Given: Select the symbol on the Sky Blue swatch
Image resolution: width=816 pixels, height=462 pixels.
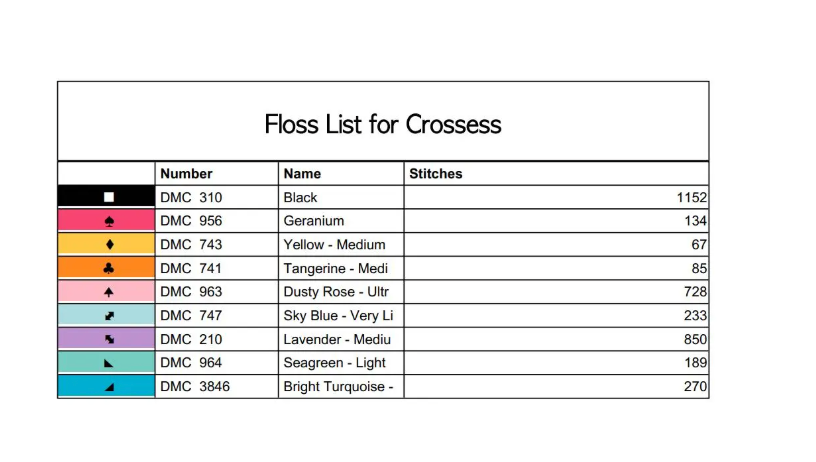Looking at the screenshot, I should tap(109, 316).
